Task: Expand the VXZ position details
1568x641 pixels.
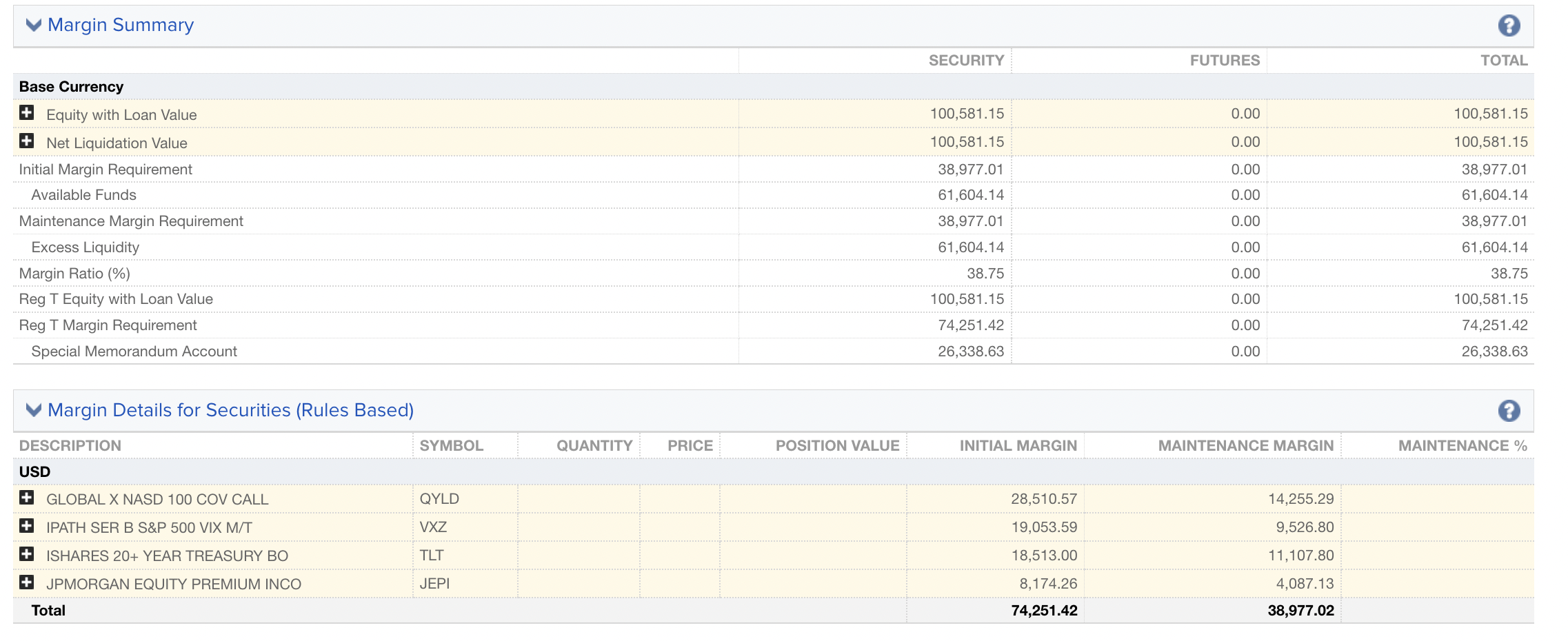Action: 27,526
